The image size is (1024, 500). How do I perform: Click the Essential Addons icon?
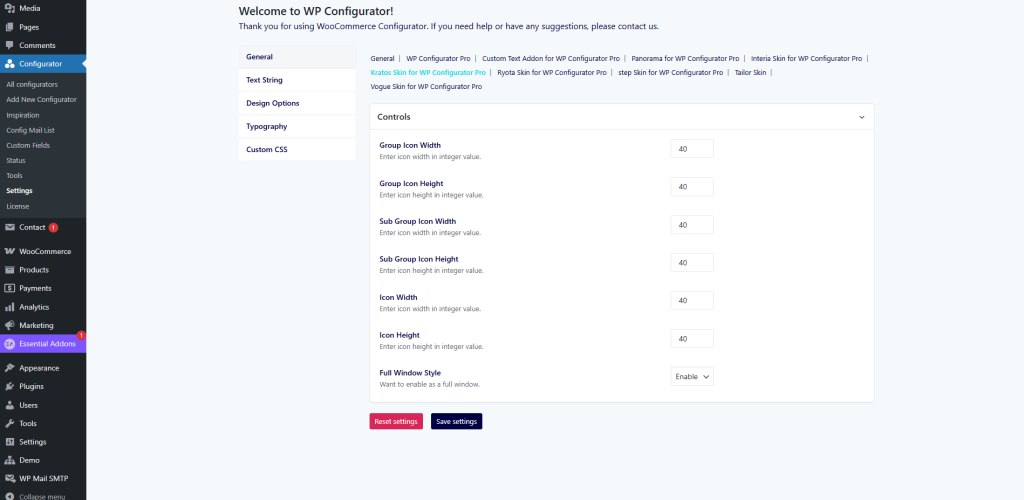tap(10, 344)
